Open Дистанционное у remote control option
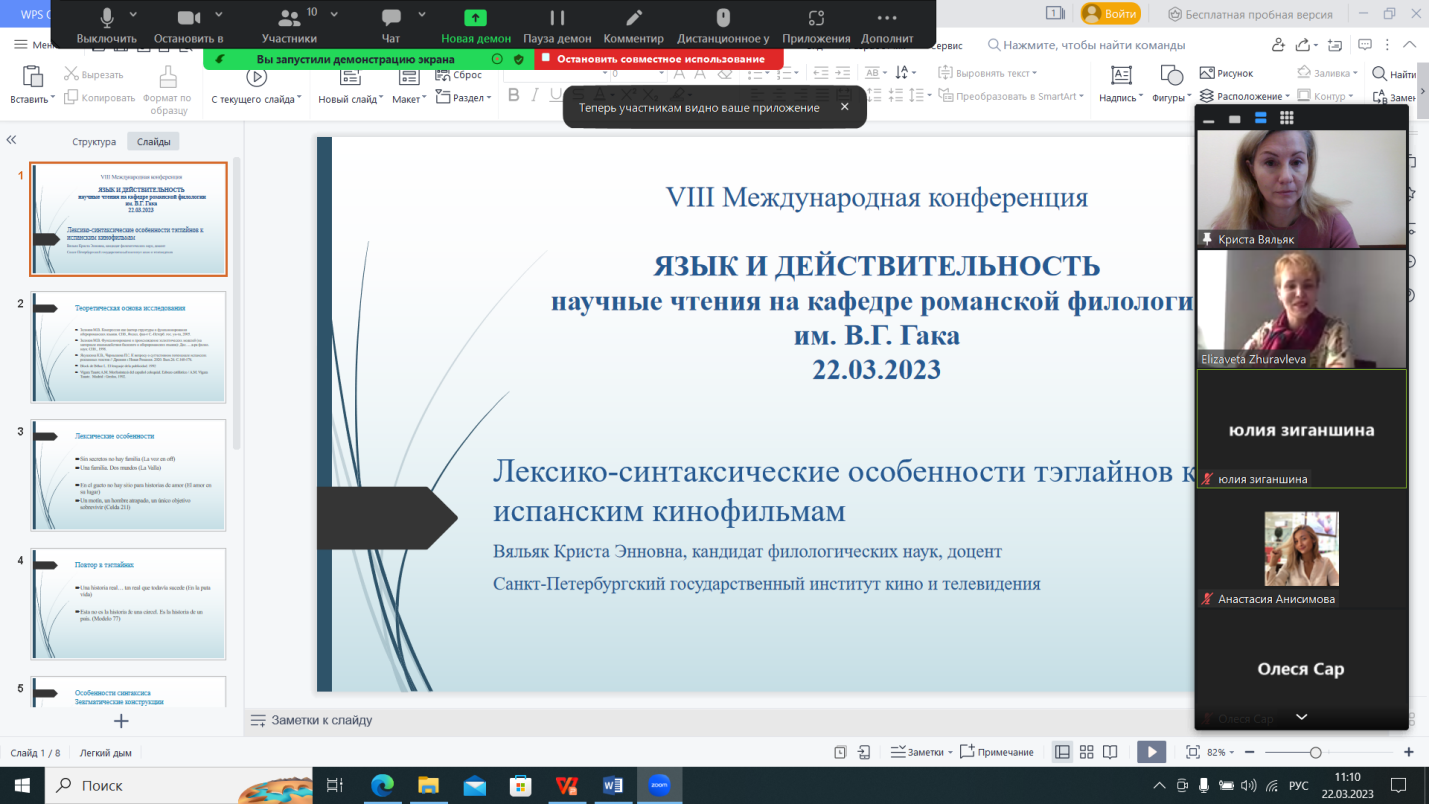The height and width of the screenshot is (804, 1429). point(723,25)
